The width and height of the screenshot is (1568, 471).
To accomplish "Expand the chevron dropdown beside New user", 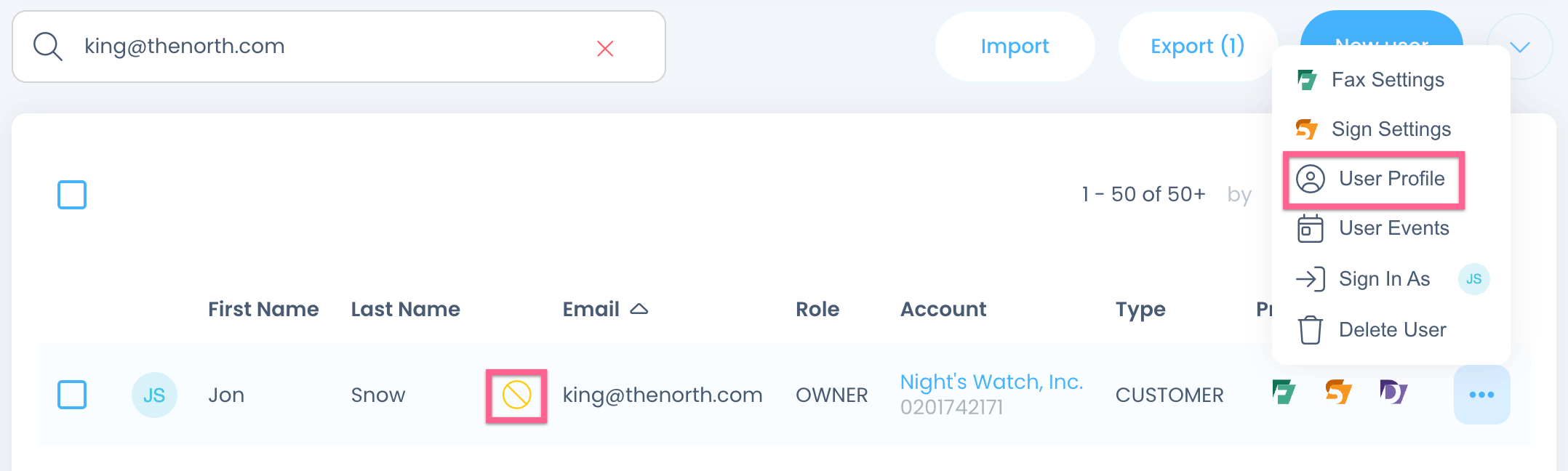I will click(1520, 47).
